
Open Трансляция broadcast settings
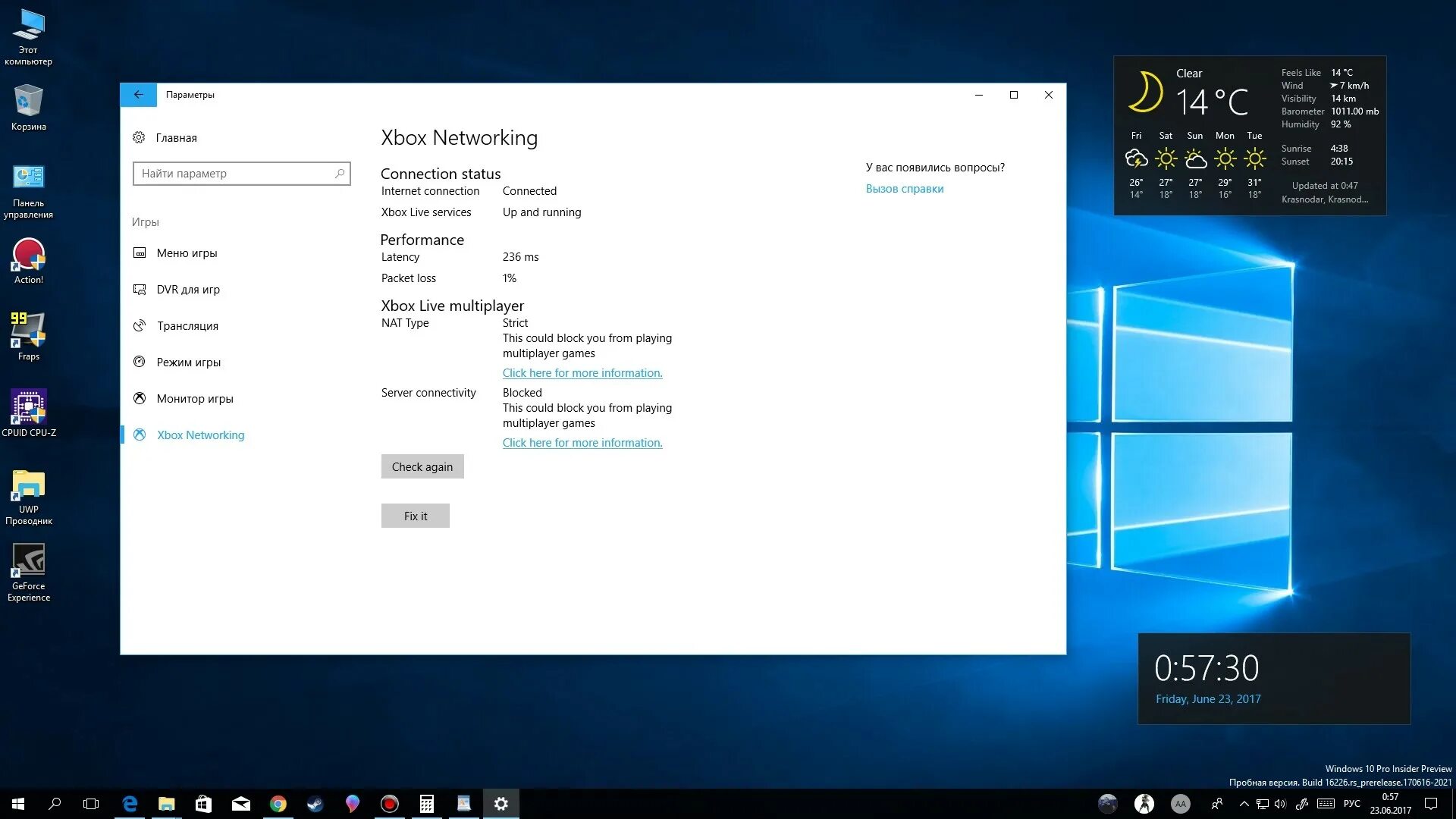click(187, 326)
